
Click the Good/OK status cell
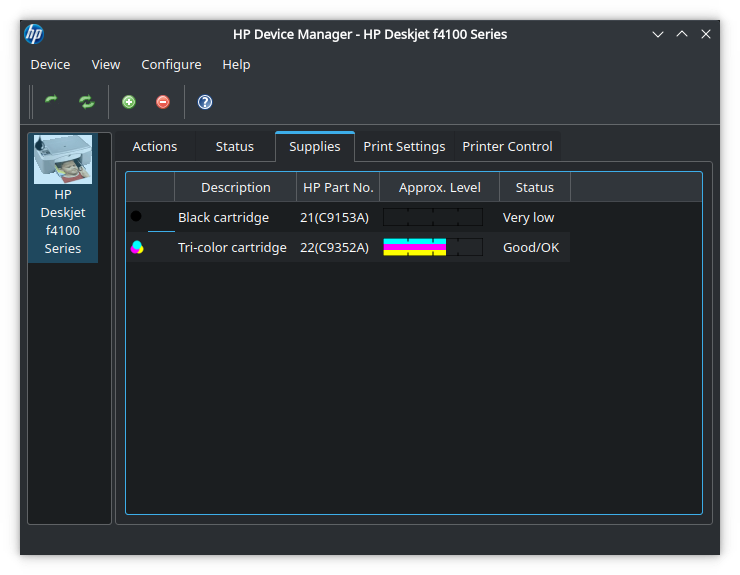(531, 248)
